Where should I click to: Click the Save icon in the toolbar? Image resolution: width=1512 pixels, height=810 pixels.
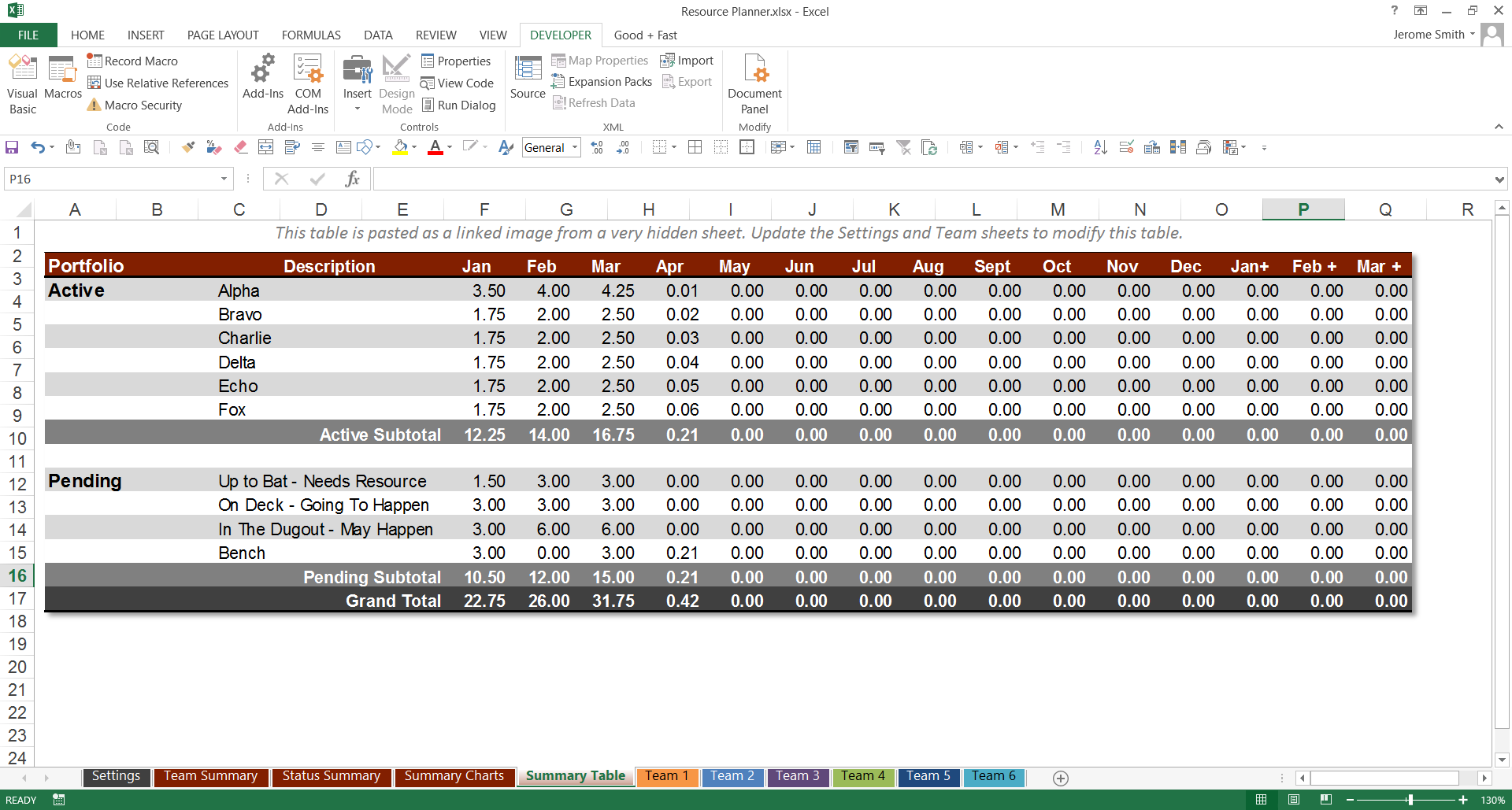point(12,147)
